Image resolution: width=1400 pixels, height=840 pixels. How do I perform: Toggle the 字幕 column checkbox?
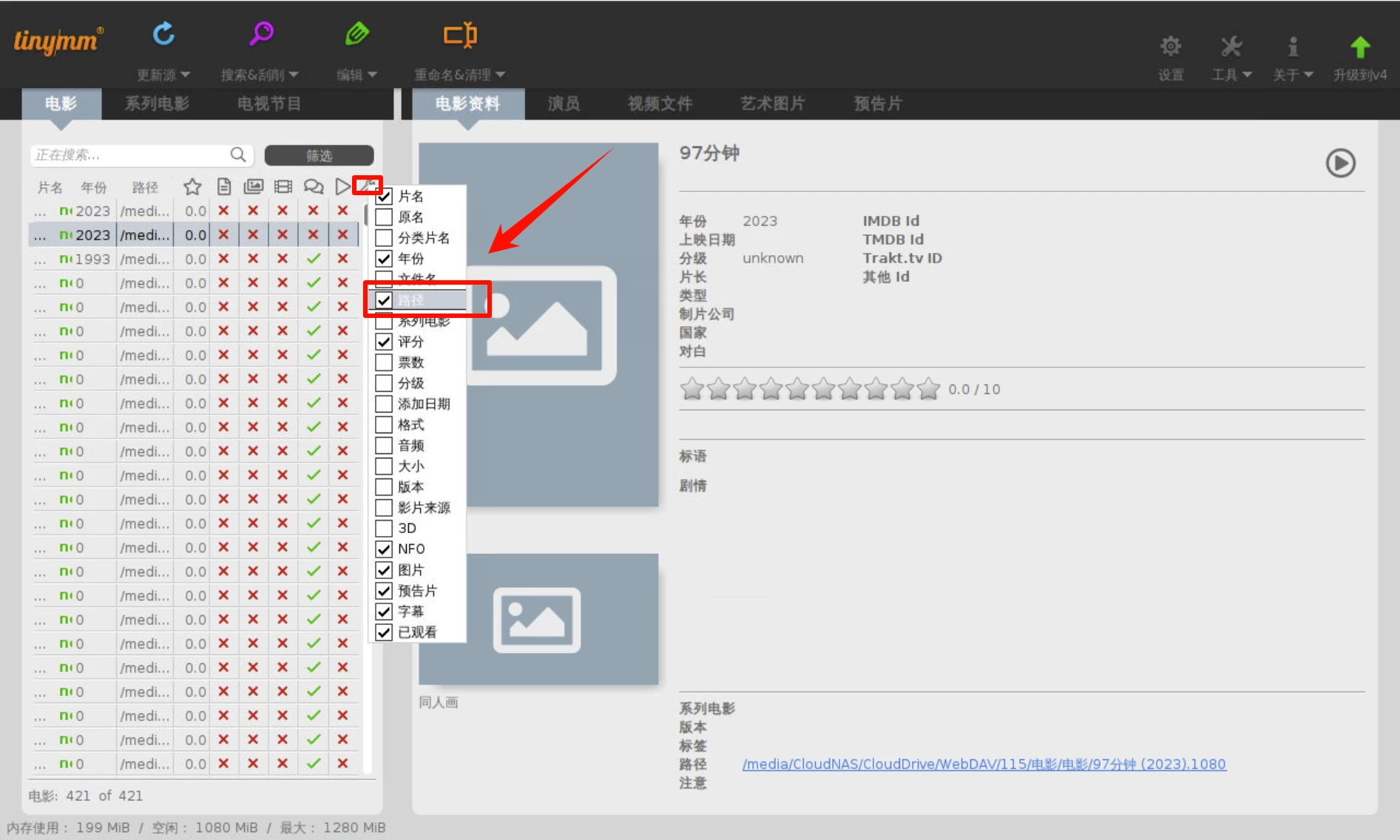tap(384, 612)
